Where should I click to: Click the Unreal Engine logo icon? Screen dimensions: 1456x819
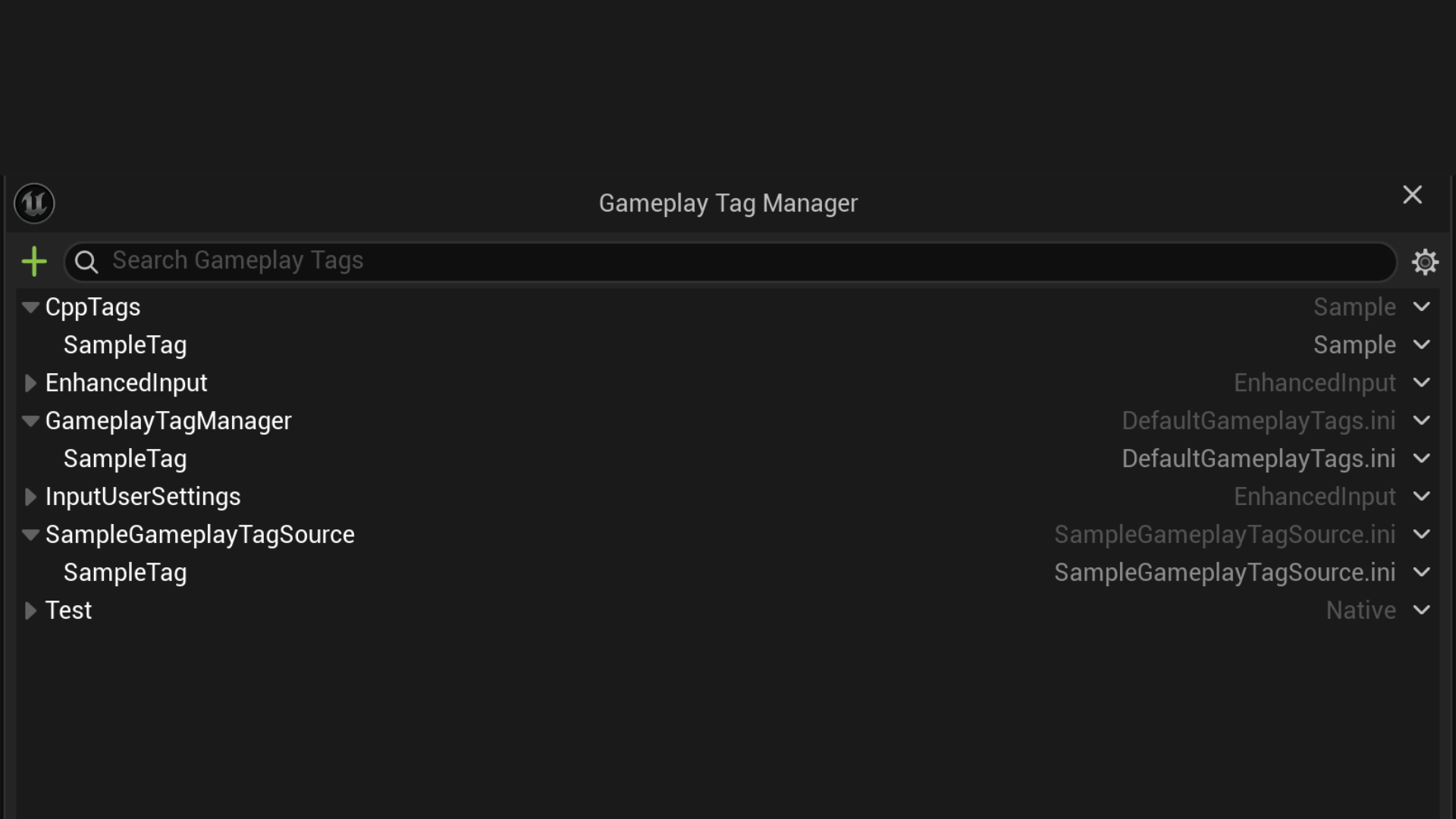click(x=34, y=203)
